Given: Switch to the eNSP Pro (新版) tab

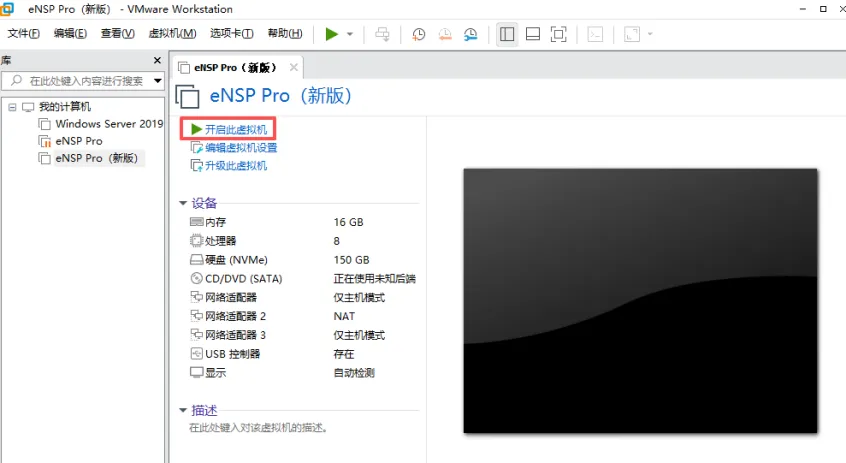Looking at the screenshot, I should 235,67.
